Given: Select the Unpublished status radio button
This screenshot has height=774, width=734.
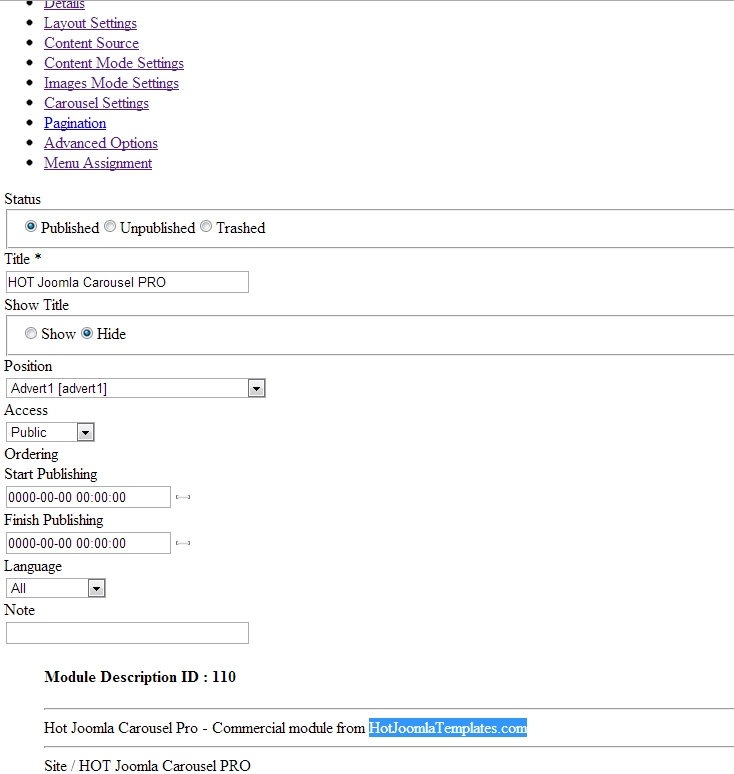Looking at the screenshot, I should pos(110,227).
